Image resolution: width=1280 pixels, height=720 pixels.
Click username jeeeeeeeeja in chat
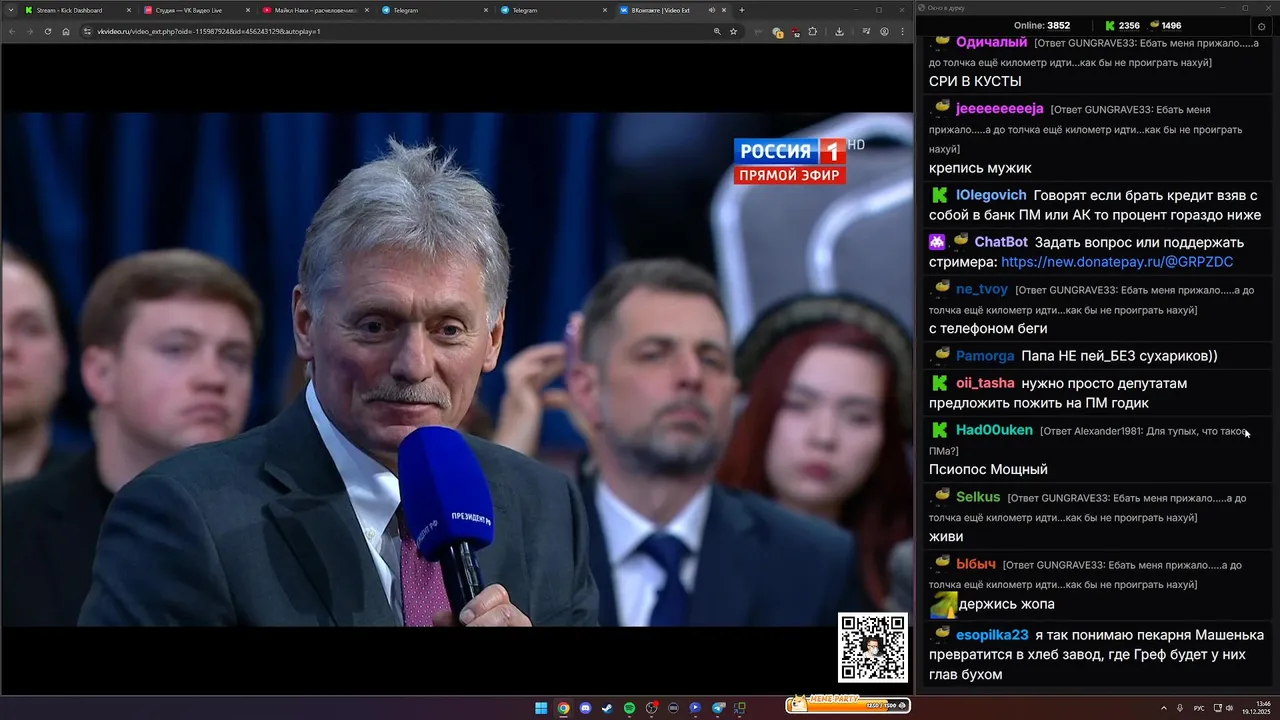(x=999, y=108)
